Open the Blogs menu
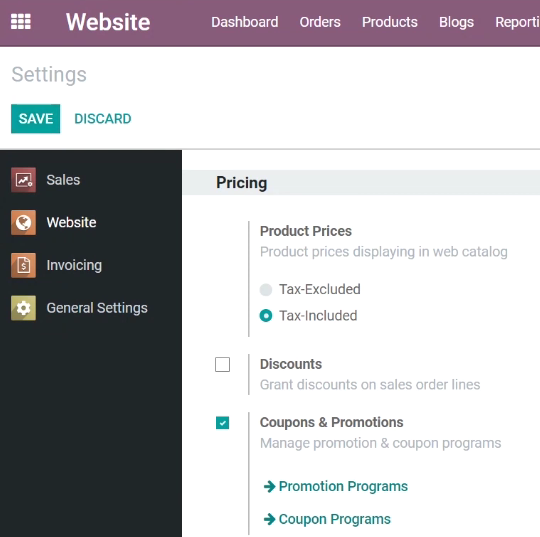The width and height of the screenshot is (540, 537). [456, 22]
